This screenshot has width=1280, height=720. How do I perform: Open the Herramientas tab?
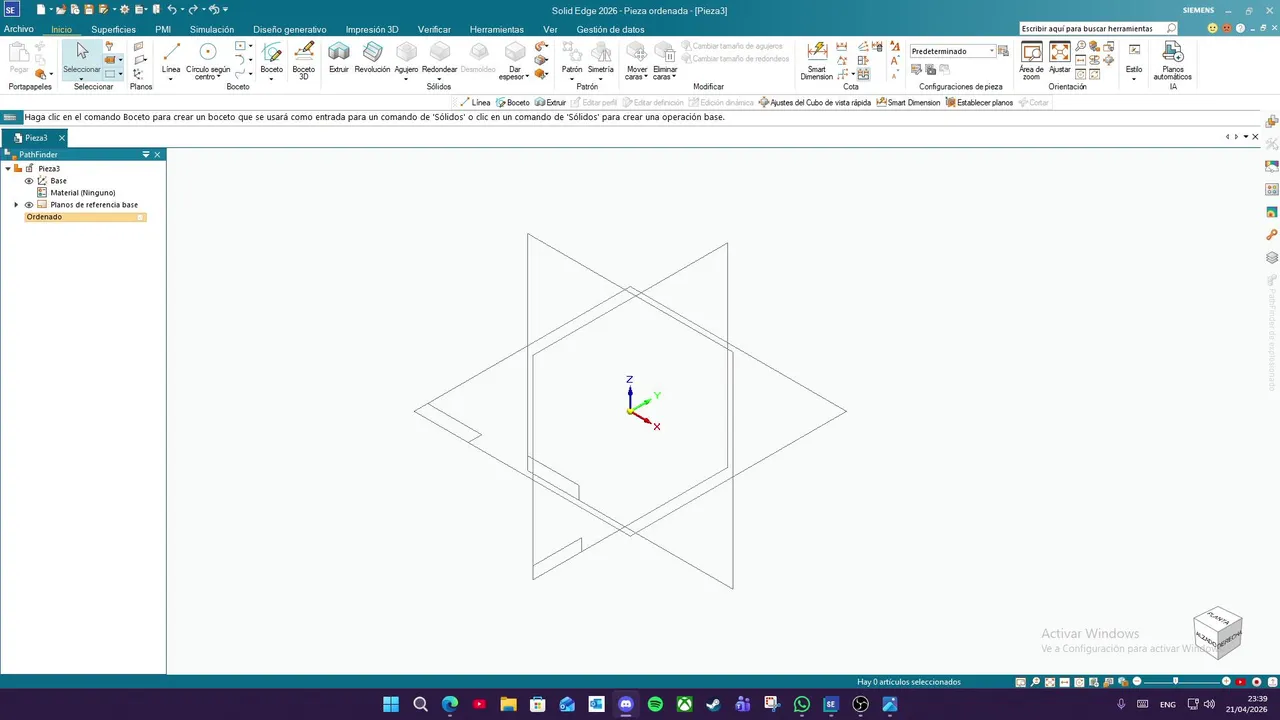[x=497, y=29]
